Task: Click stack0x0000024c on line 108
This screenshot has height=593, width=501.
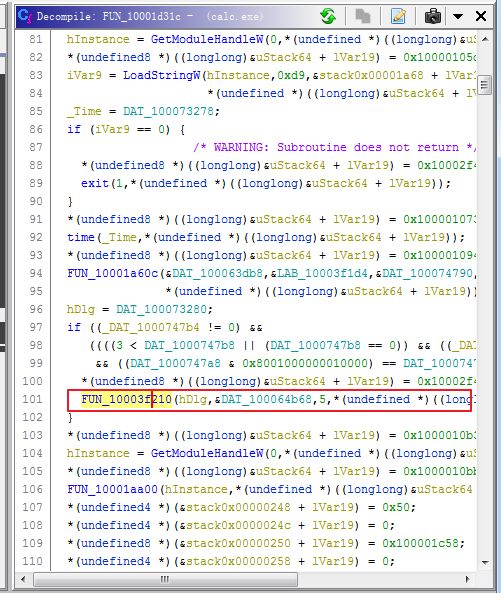Action: (x=238, y=525)
